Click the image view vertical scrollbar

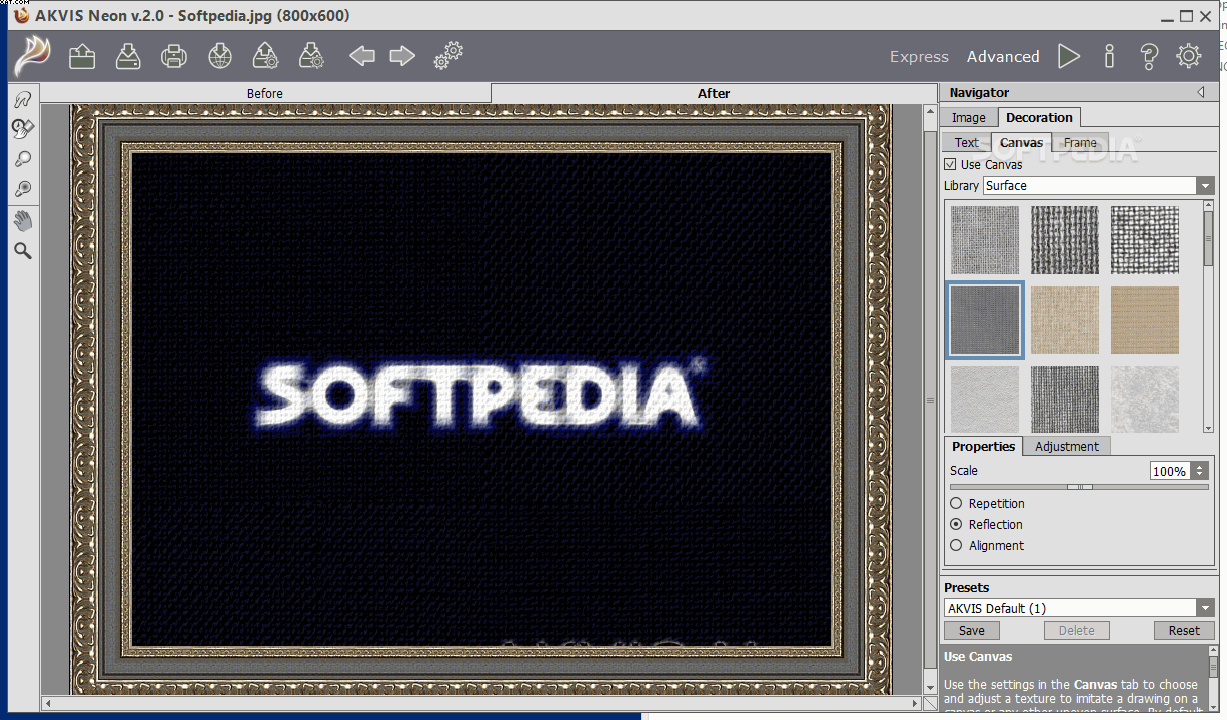click(930, 399)
